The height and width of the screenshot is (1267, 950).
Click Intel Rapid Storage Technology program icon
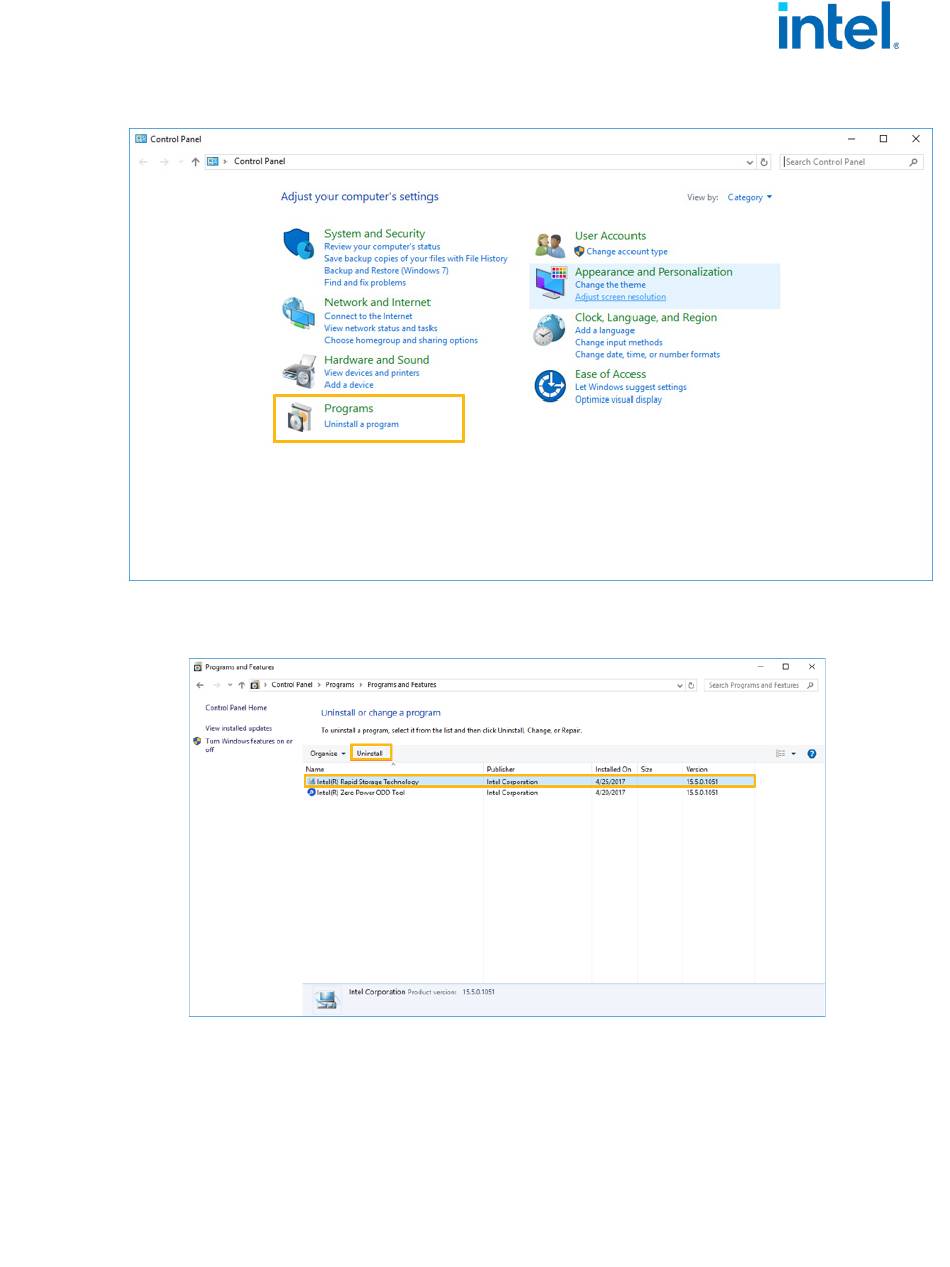click(x=311, y=782)
